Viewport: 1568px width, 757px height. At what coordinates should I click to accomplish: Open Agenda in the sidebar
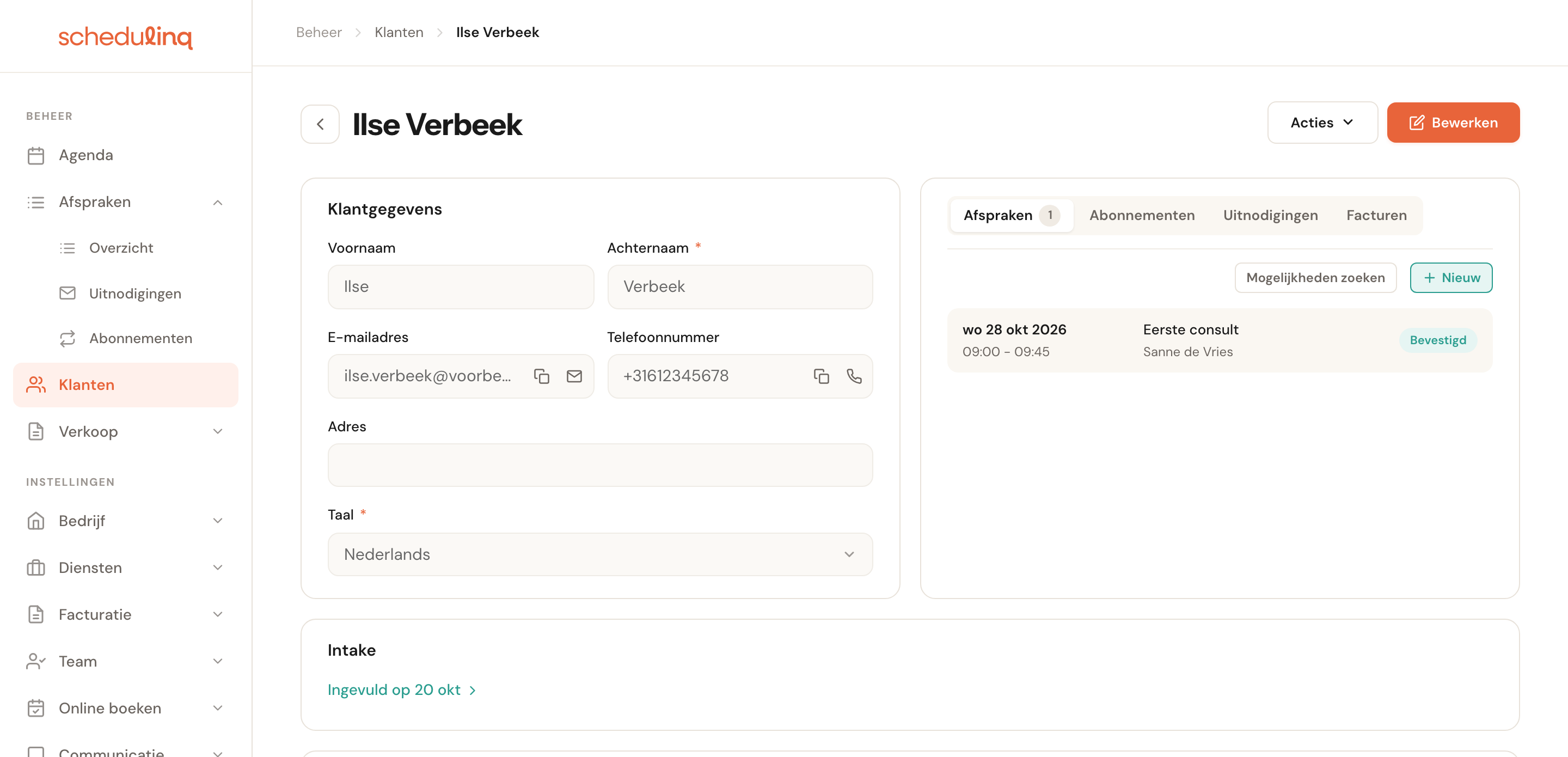pos(125,155)
